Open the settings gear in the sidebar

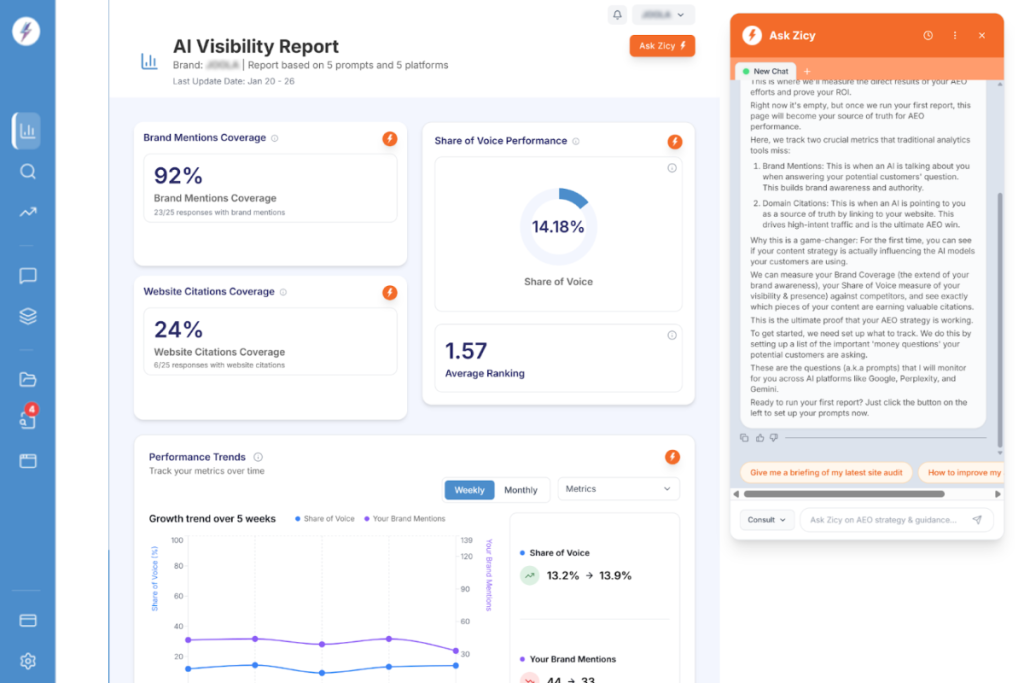click(x=27, y=661)
